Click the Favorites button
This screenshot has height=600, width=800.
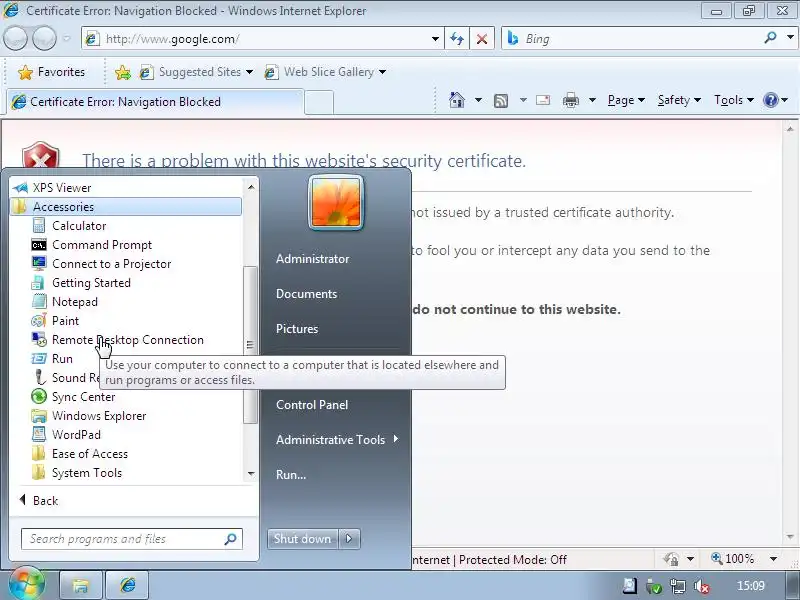[51, 72]
